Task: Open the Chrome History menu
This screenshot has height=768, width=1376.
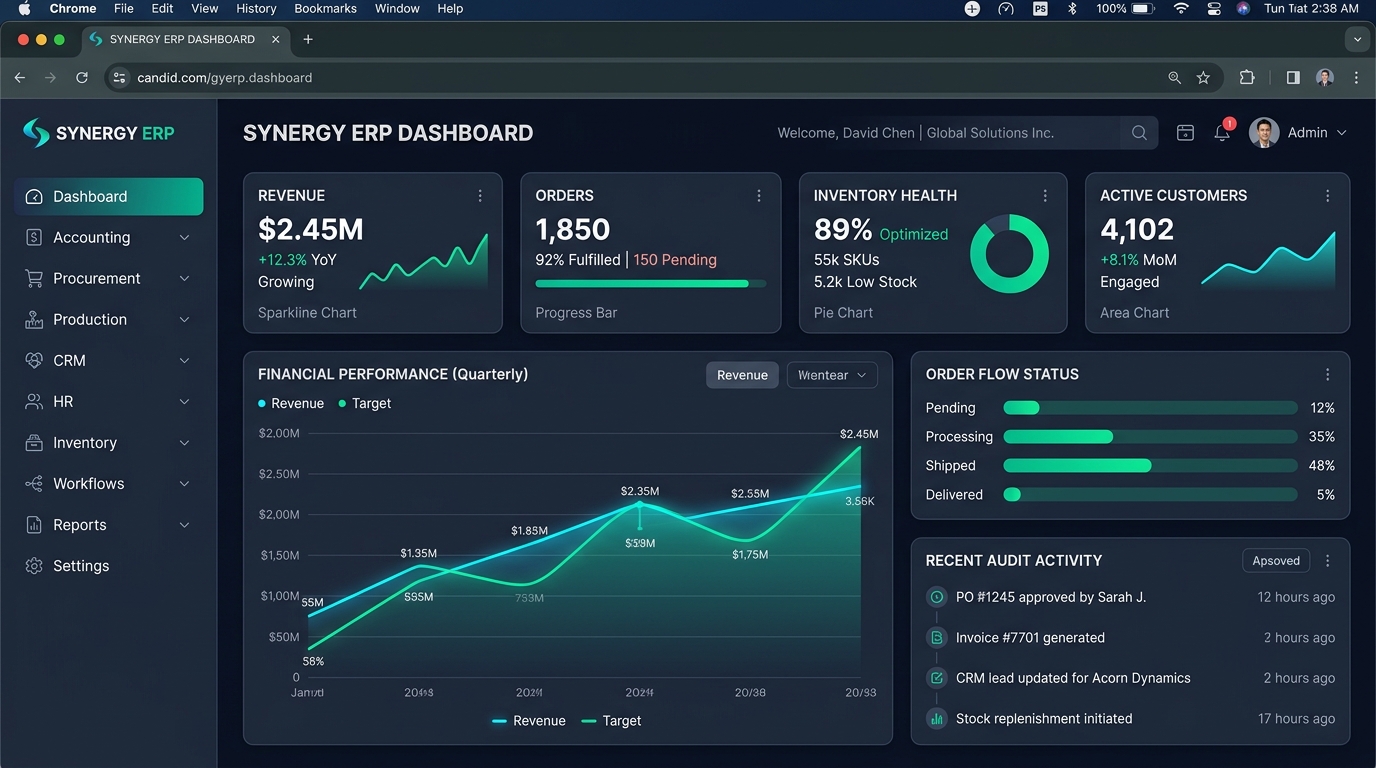Action: [256, 8]
